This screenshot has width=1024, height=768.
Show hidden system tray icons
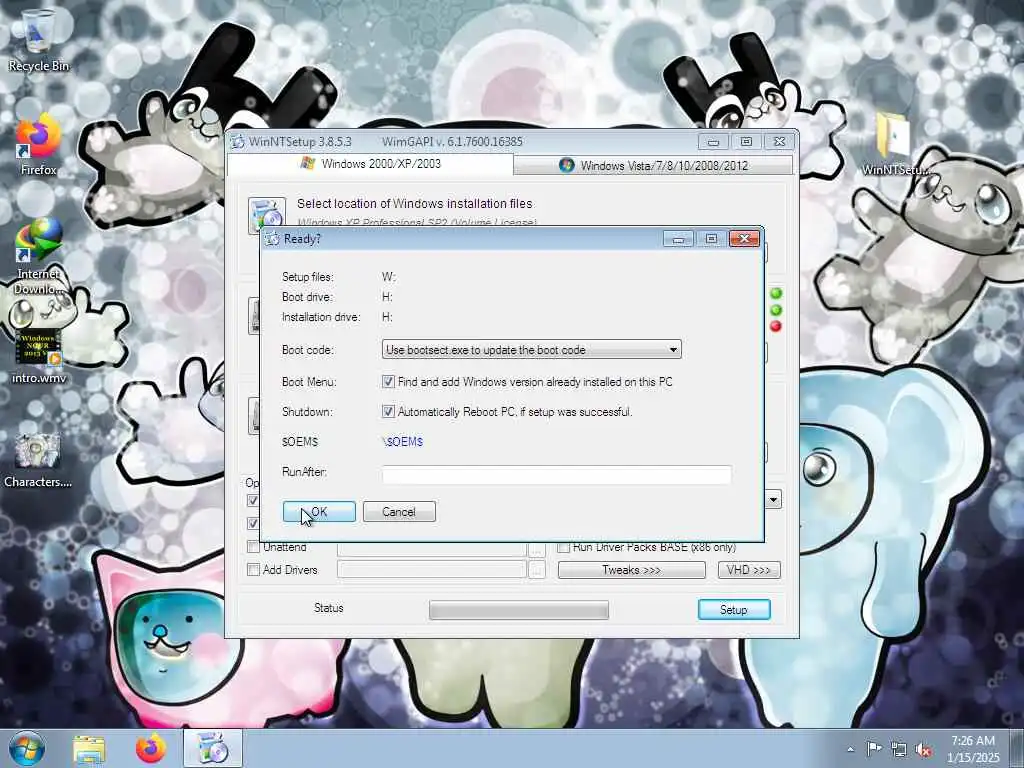click(x=850, y=750)
